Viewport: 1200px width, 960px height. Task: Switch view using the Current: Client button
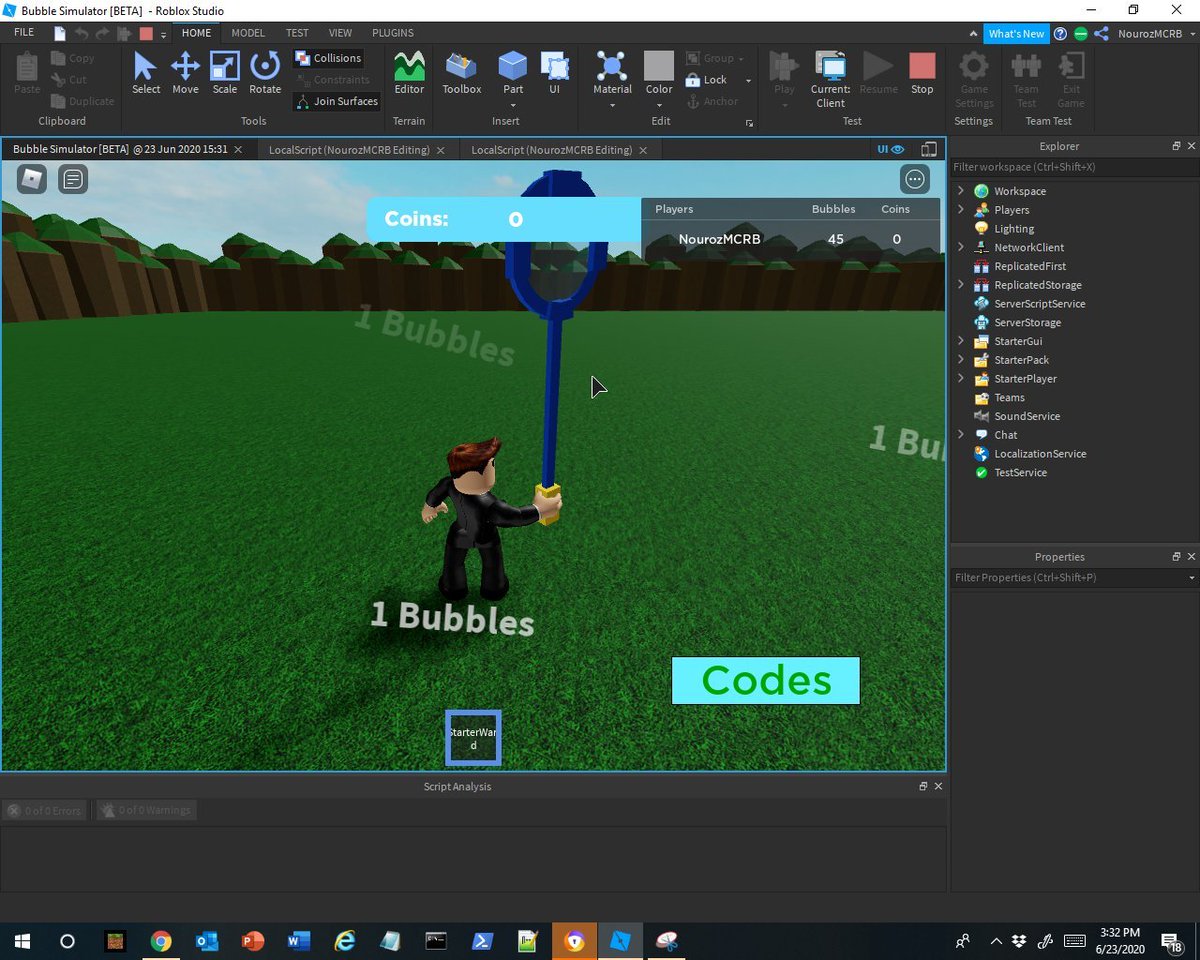pos(830,79)
